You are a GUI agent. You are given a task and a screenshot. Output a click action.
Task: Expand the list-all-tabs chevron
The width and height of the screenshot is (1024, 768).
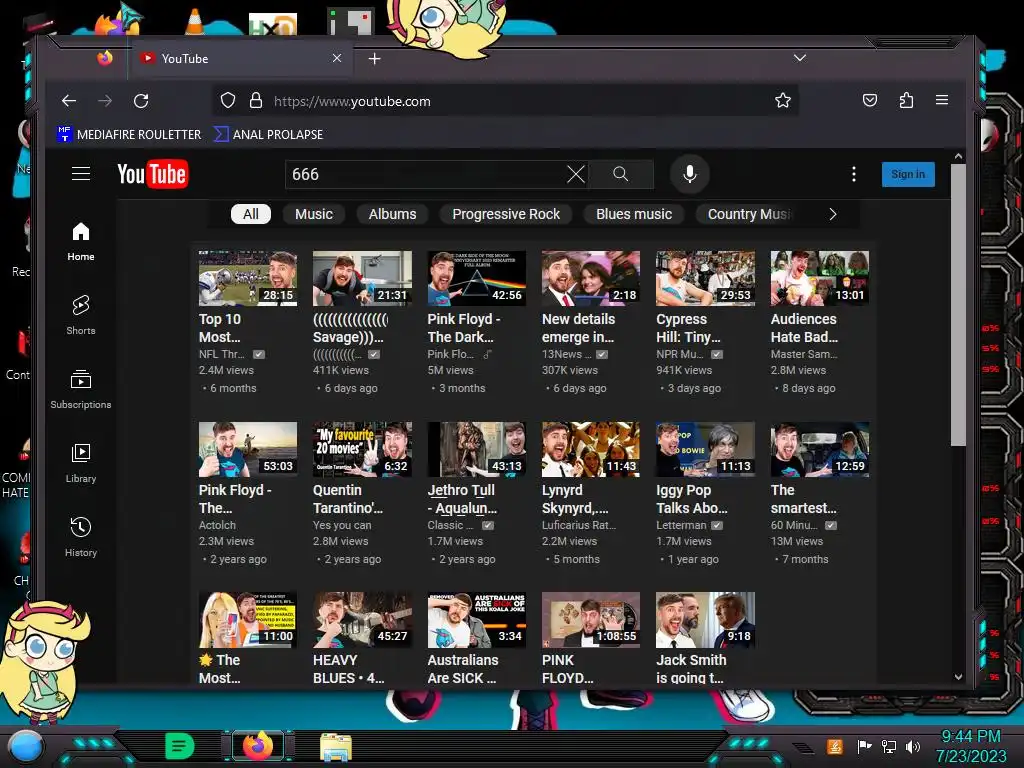[x=799, y=58]
